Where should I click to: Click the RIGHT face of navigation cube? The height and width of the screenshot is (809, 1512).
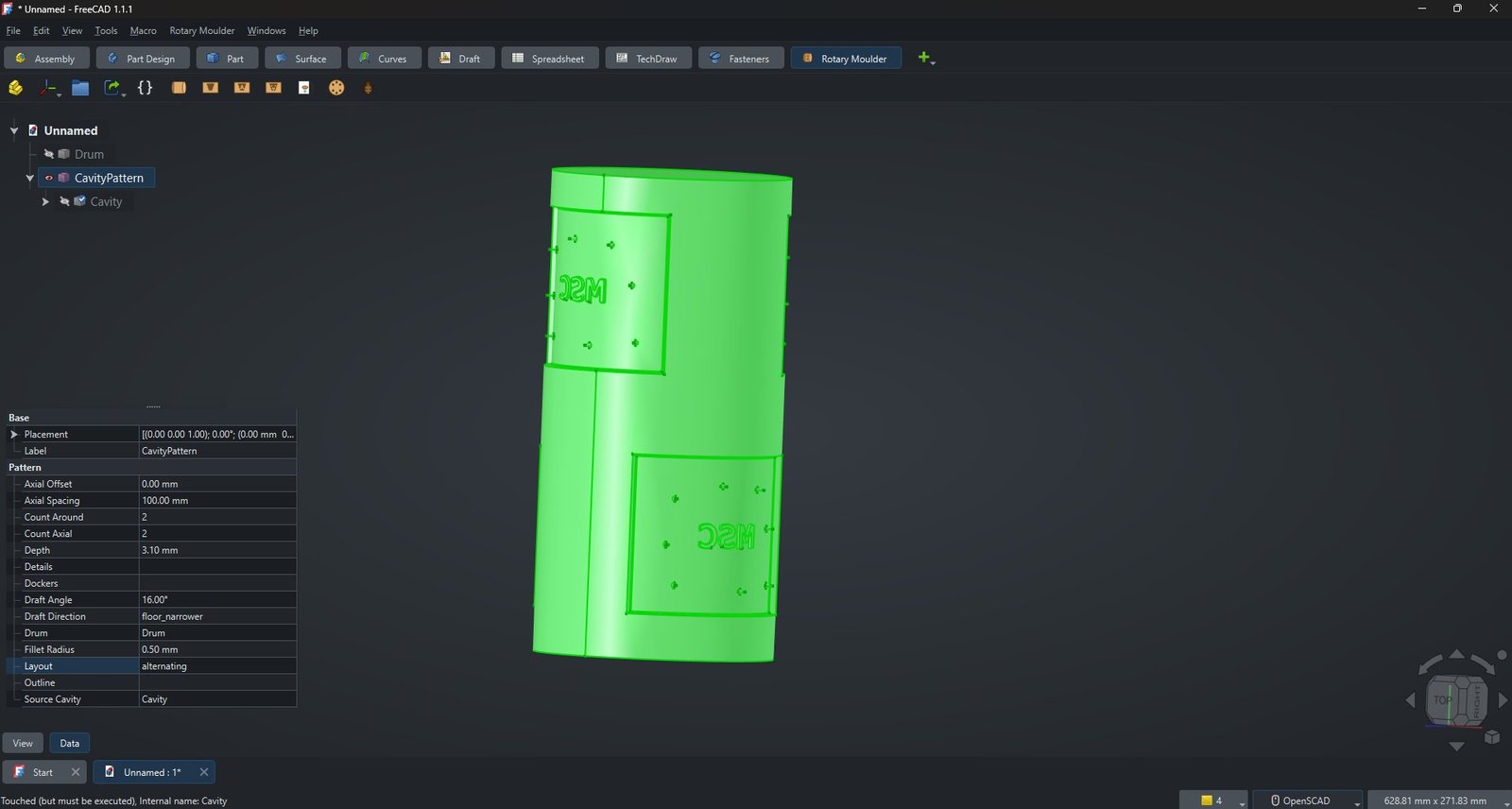pos(1477,701)
